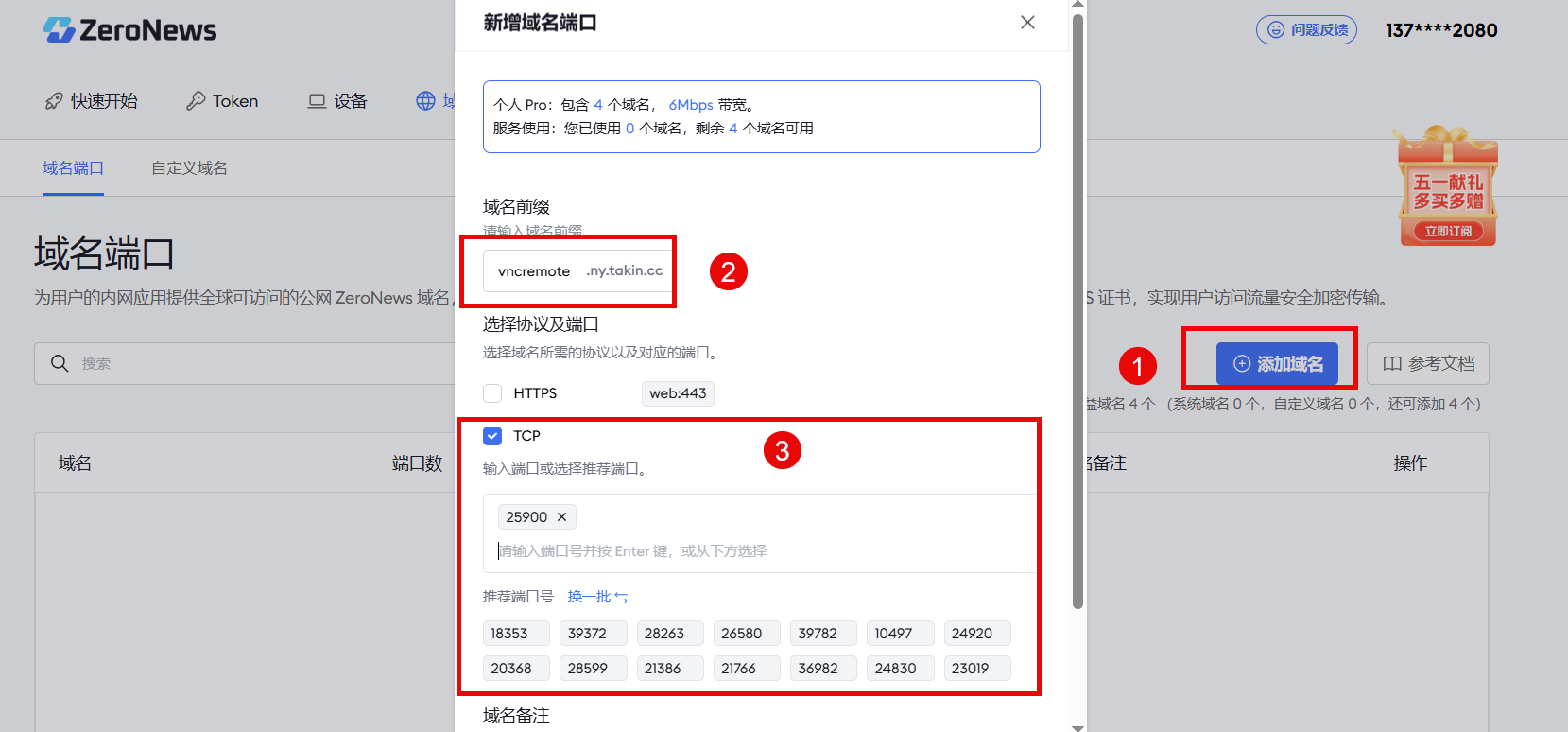Select recommended port 39372
The image size is (1568, 732).
click(x=593, y=634)
